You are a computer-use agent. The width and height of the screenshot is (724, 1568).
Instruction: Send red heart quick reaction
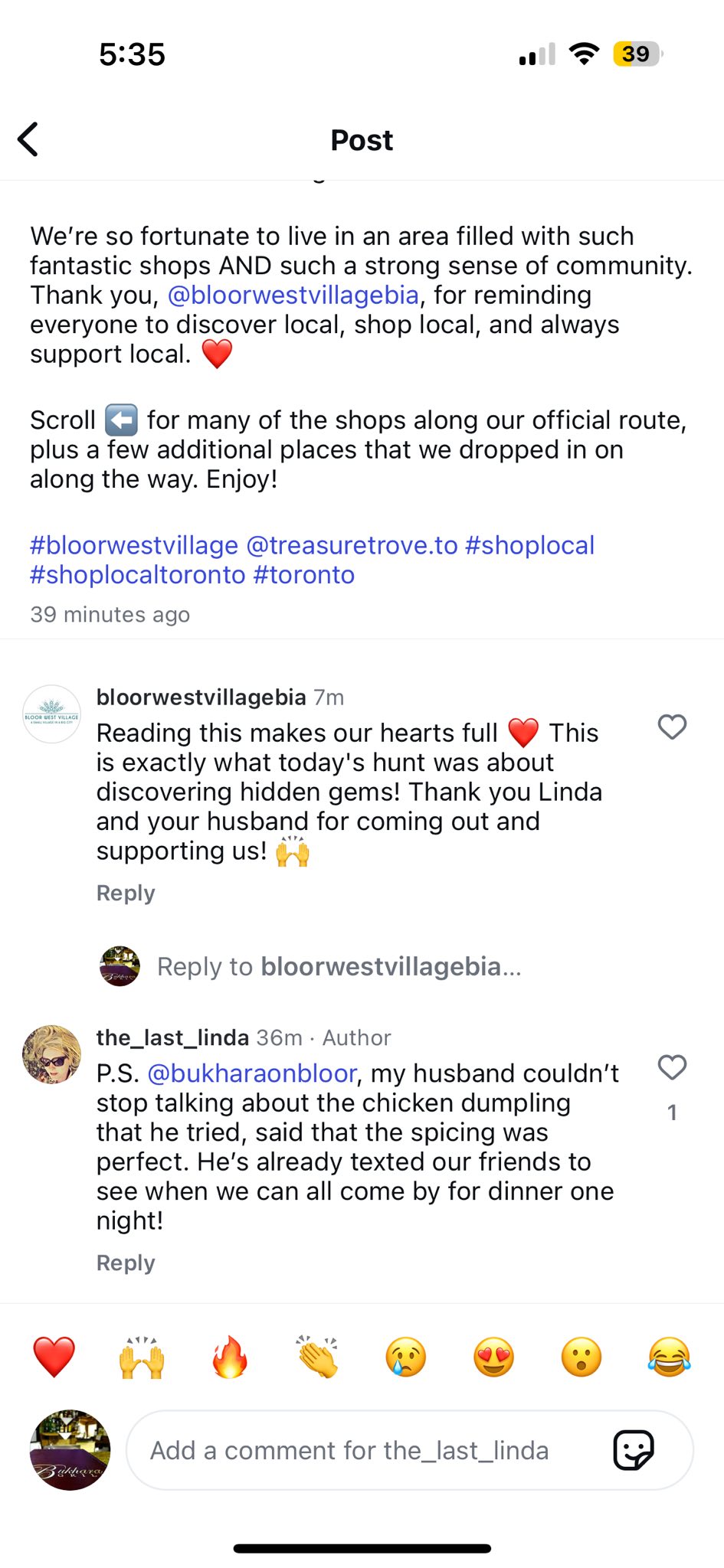point(54,1357)
